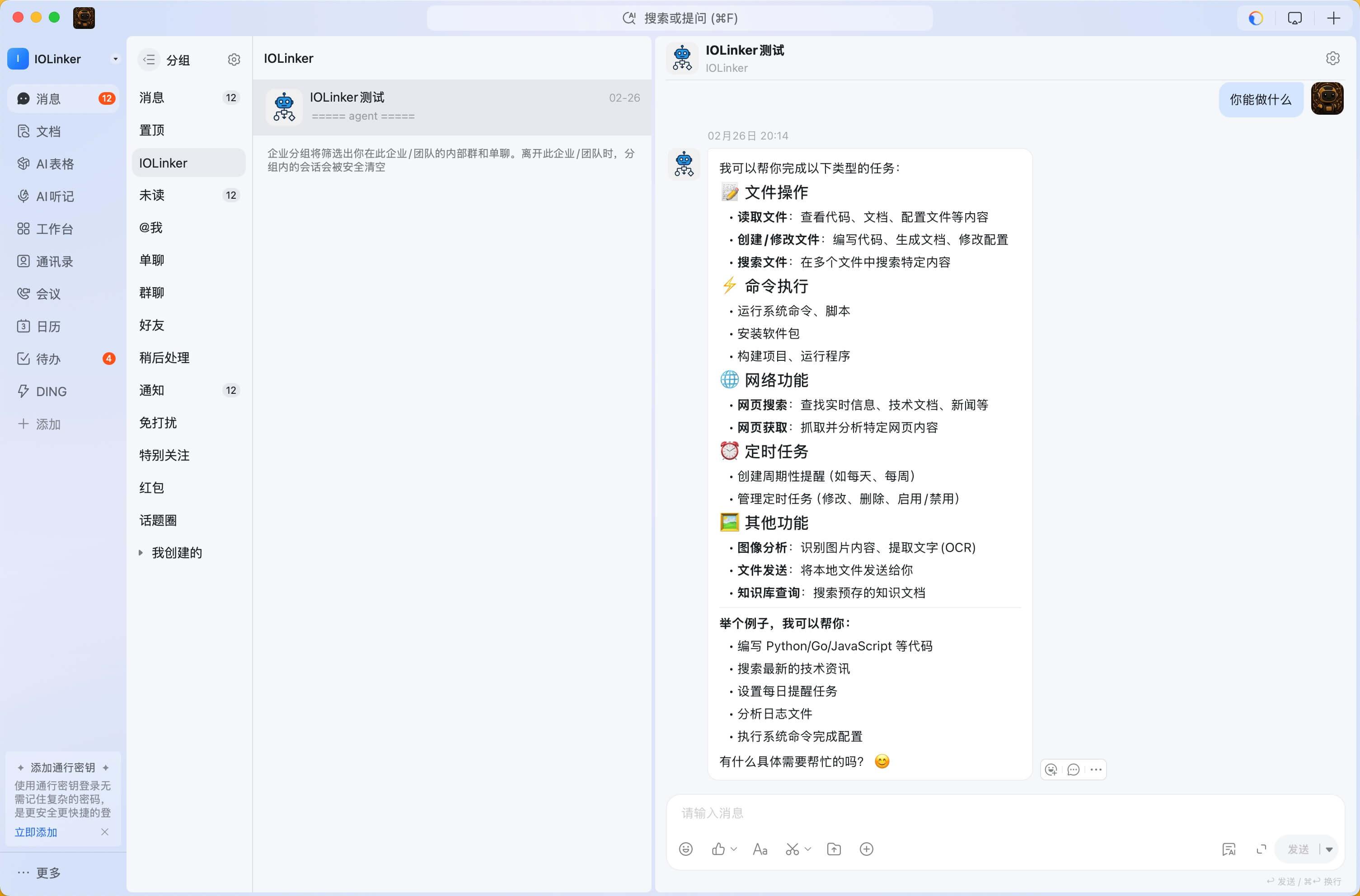Click the screen cast icon at top right
The image size is (1360, 896).
[x=1294, y=18]
